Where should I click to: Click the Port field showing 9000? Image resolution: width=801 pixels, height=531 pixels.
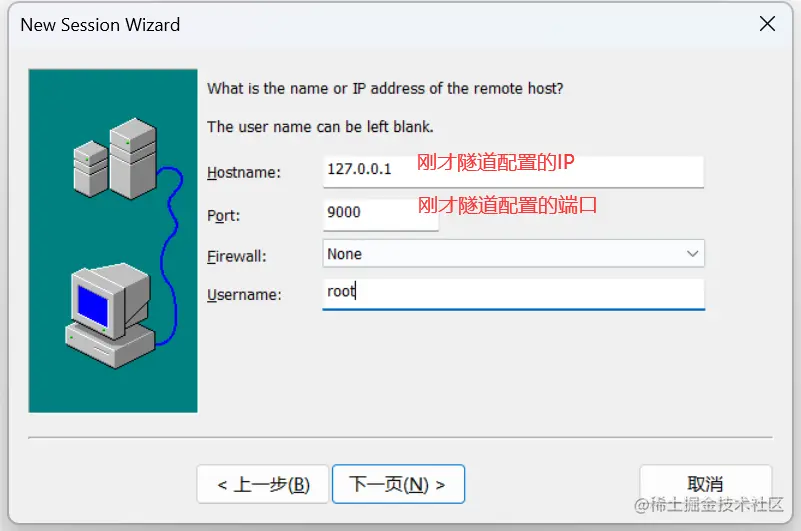381,214
